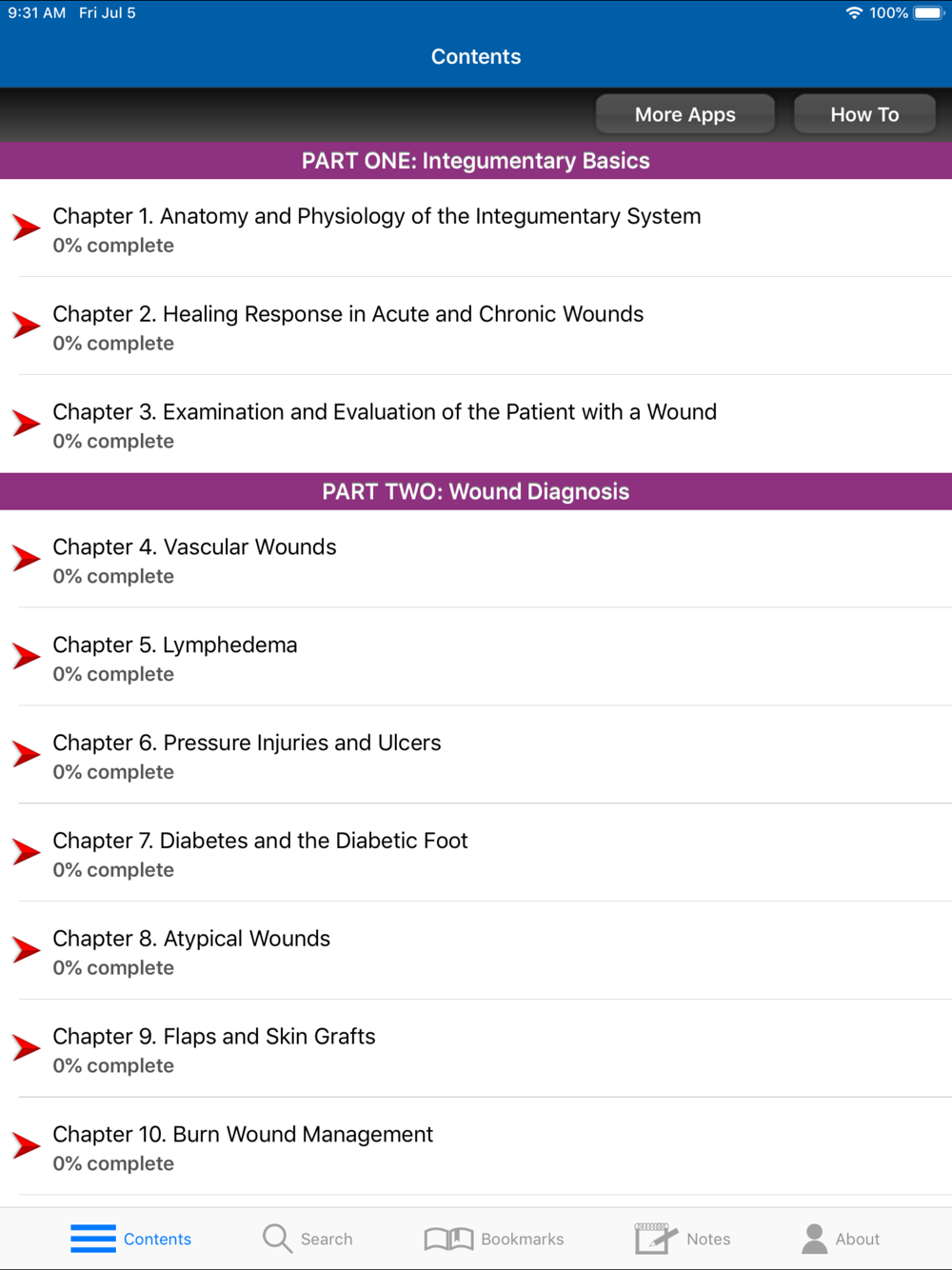Open Chapter 5. Lymphedema
Screen dimensions: 952x1270
(x=476, y=657)
